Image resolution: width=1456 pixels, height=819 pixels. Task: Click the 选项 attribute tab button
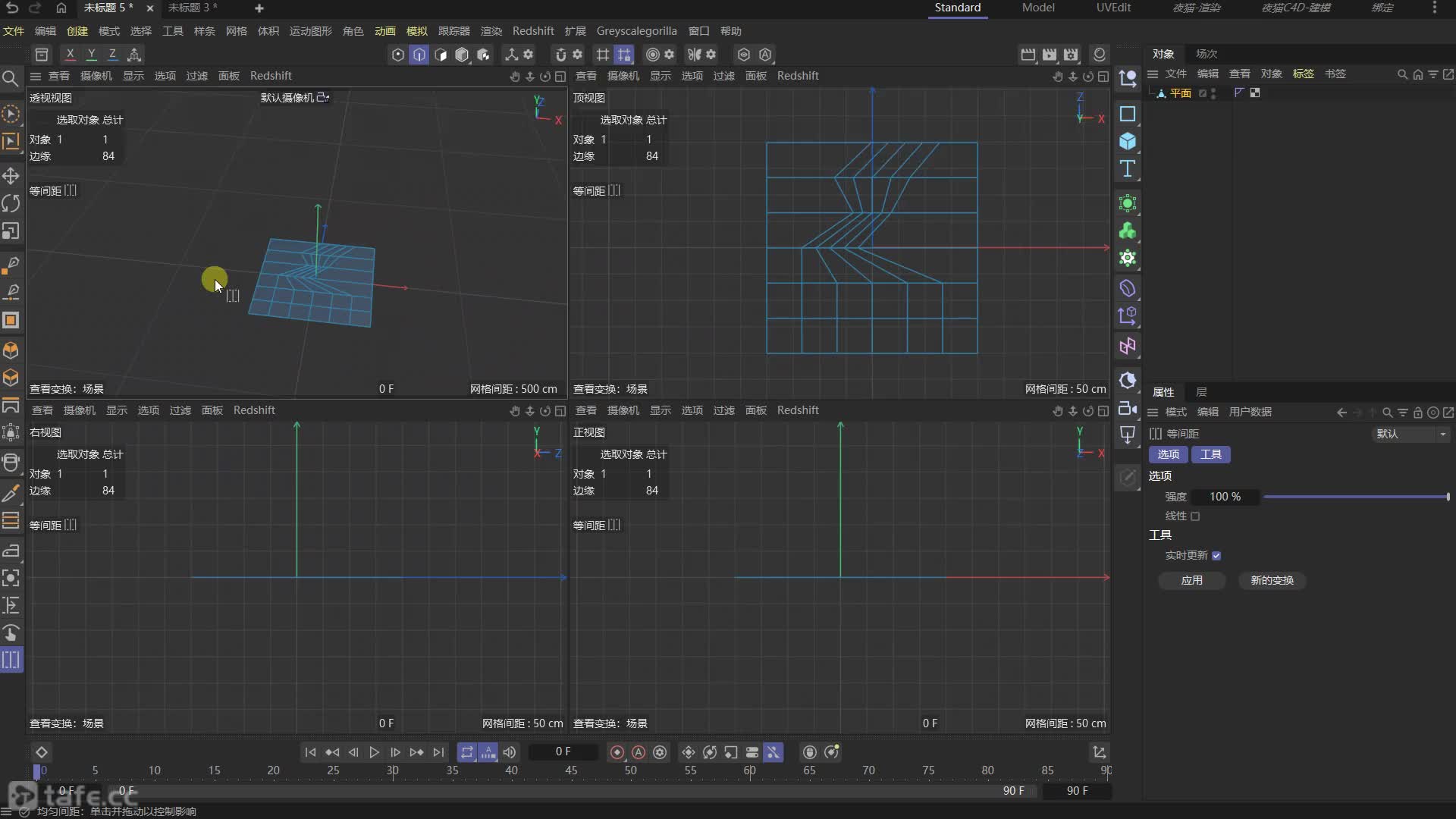tap(1169, 454)
